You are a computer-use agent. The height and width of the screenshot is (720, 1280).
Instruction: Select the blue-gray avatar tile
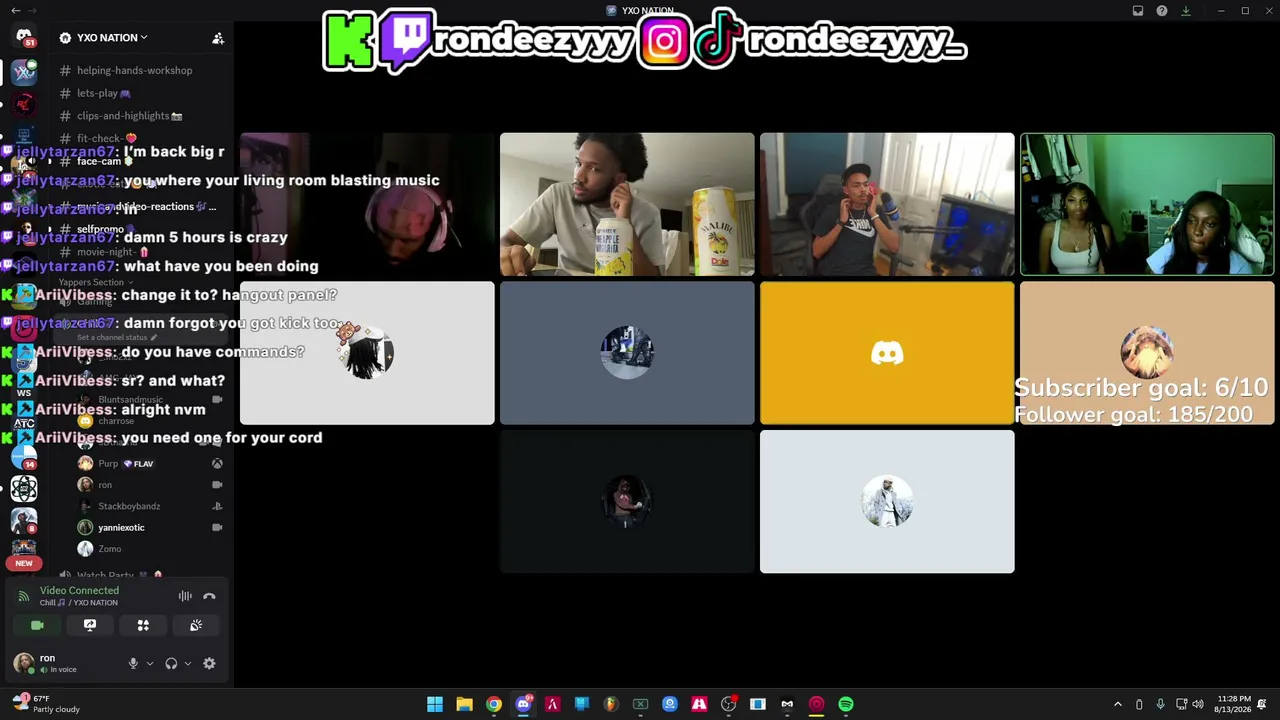pyautogui.click(x=627, y=353)
